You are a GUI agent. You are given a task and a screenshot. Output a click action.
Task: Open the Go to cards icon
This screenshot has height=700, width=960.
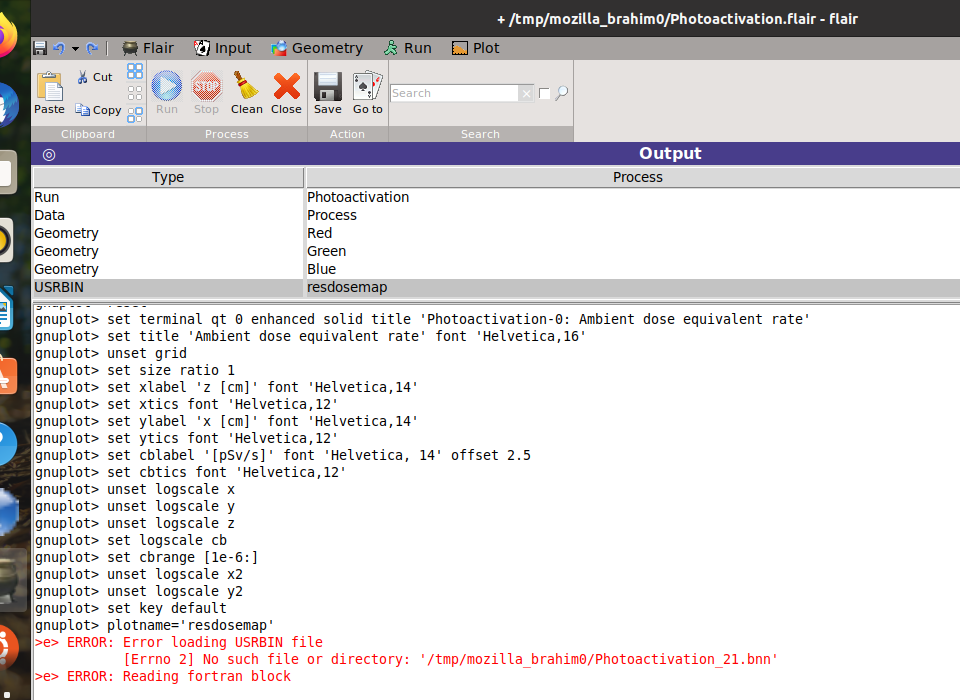coord(367,88)
